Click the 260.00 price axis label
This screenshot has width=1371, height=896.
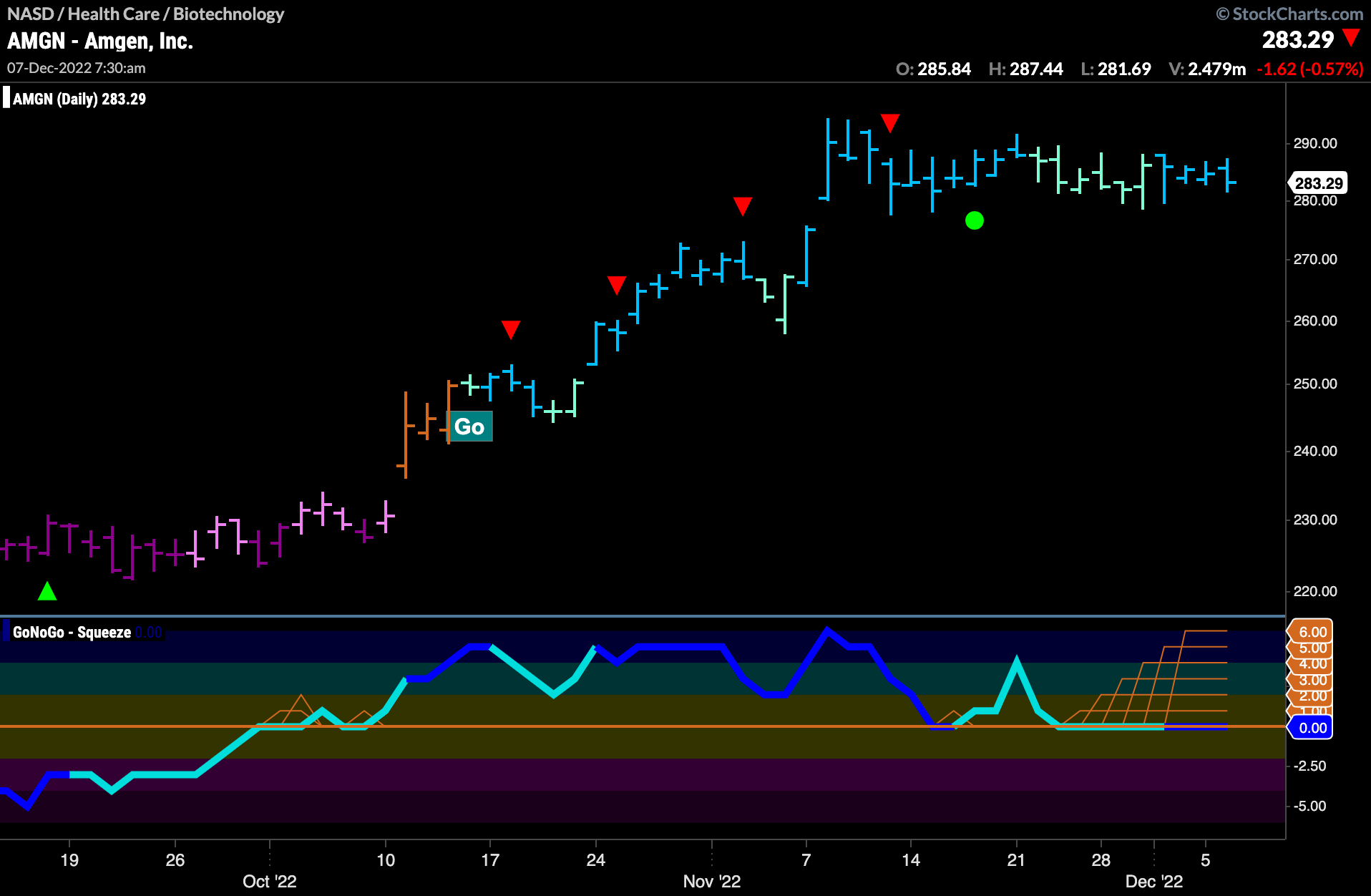point(1315,321)
